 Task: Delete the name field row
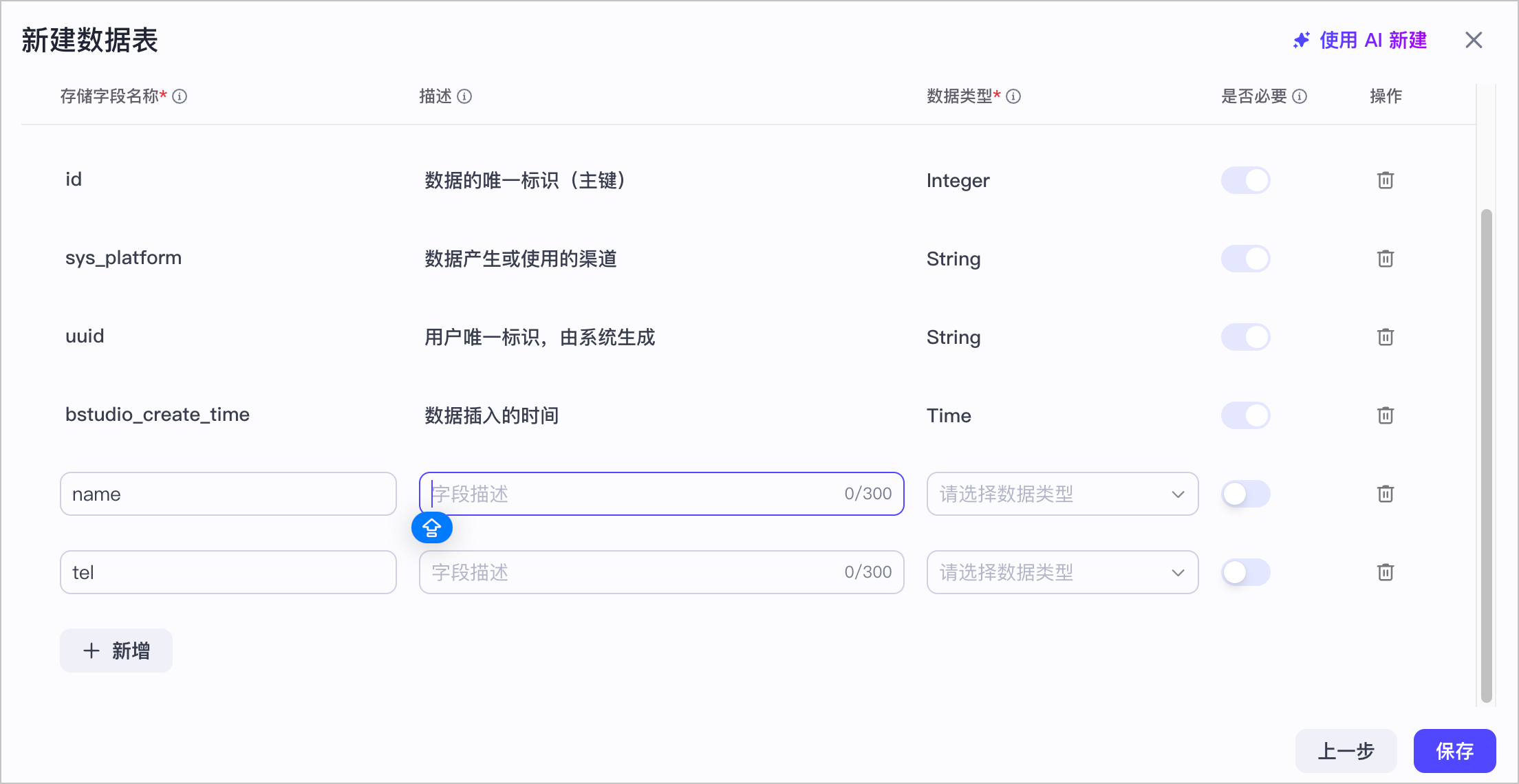tap(1386, 494)
